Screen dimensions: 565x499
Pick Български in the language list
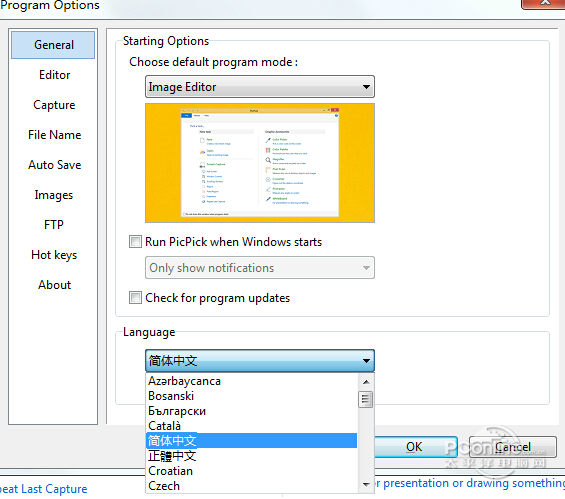[x=252, y=411]
